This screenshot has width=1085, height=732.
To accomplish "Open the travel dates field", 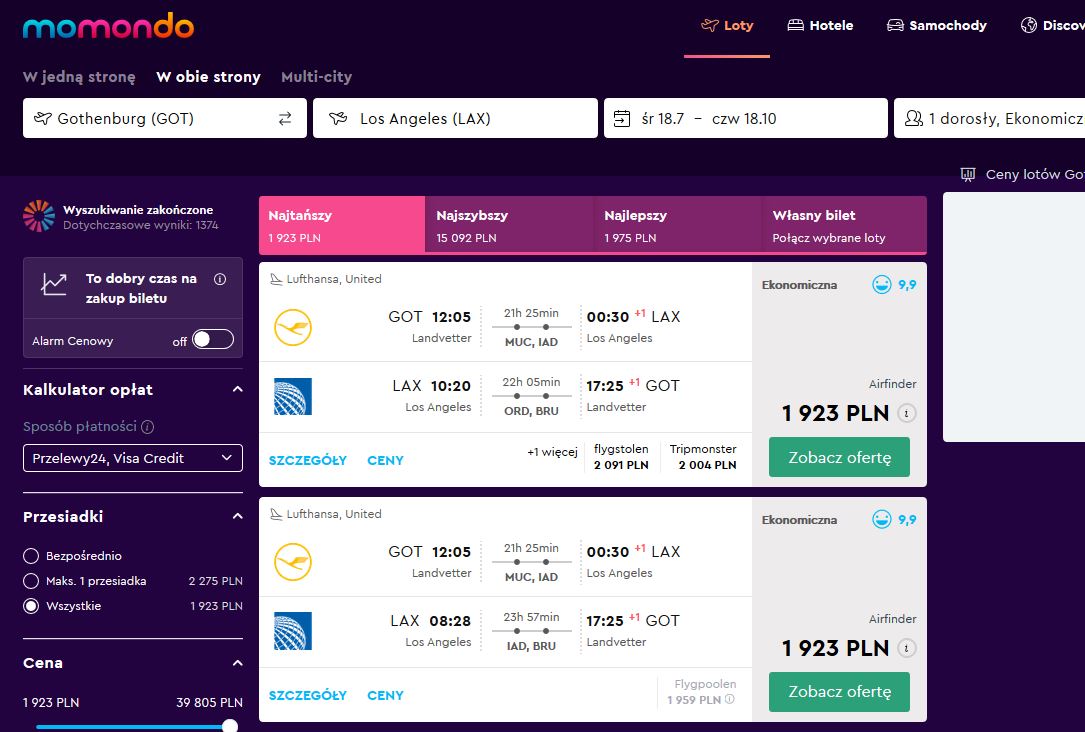I will click(746, 118).
